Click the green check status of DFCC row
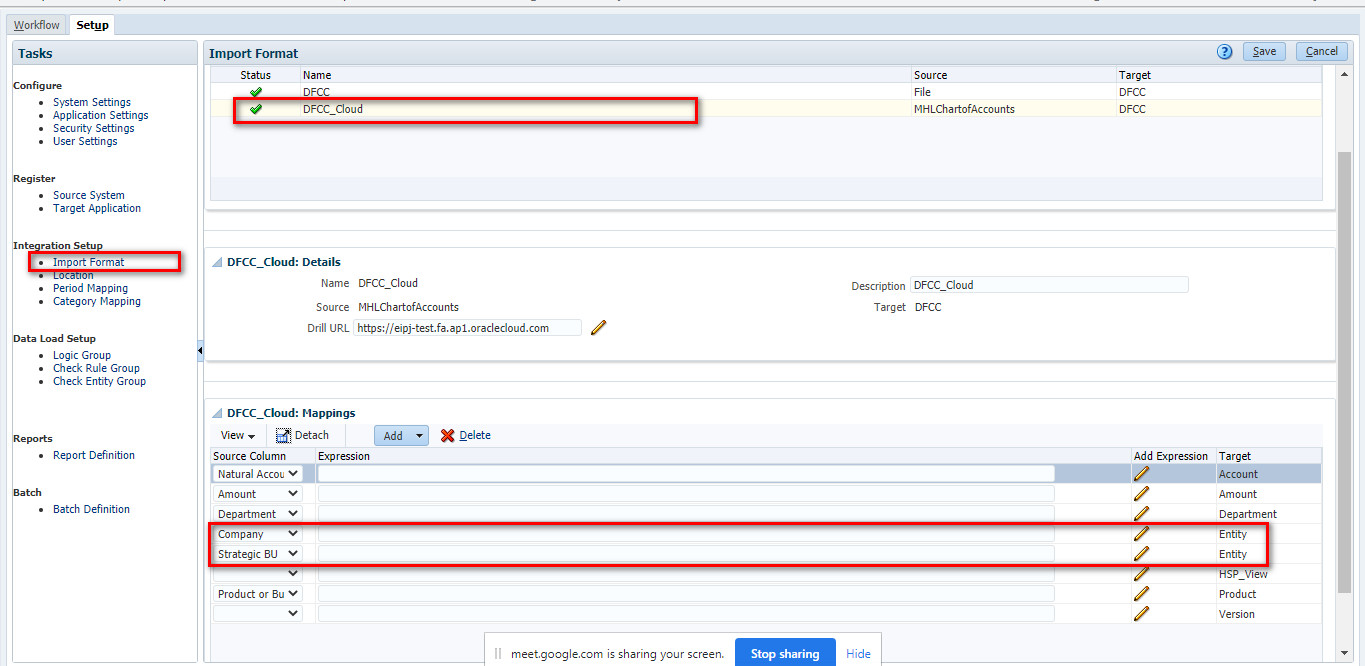This screenshot has width=1365, height=666. (x=256, y=92)
